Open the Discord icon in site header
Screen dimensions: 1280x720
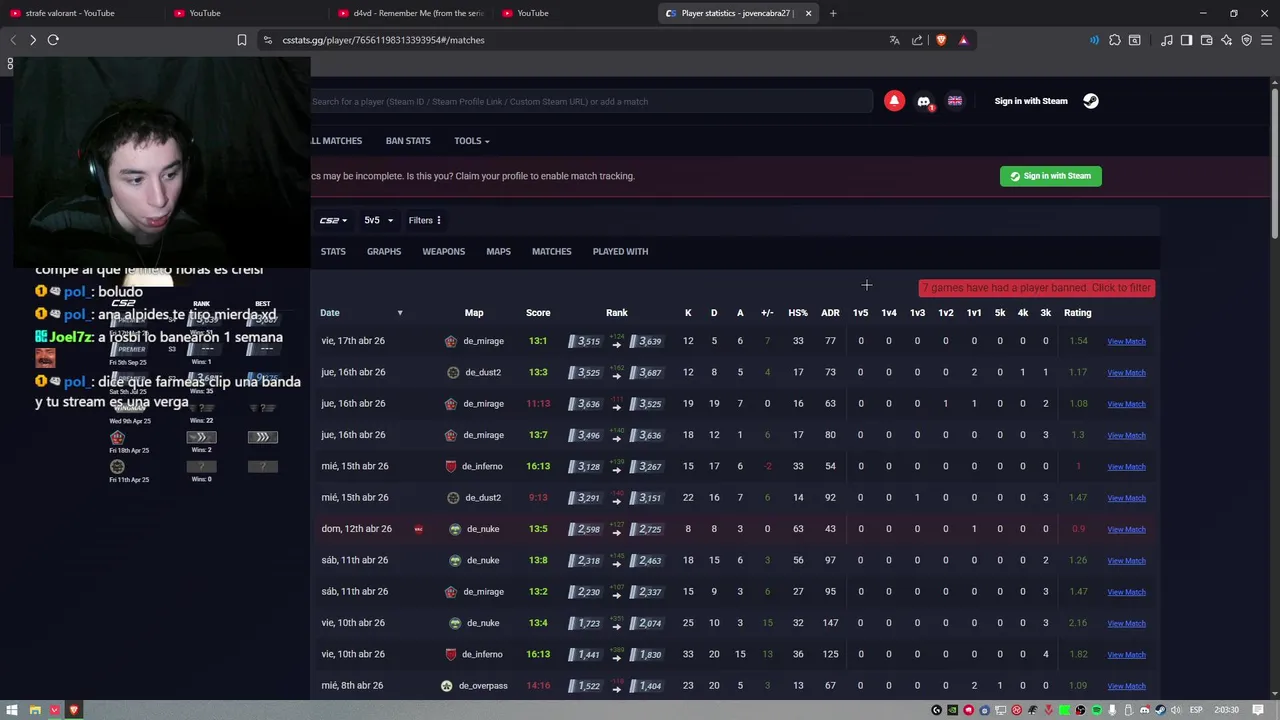tap(924, 101)
